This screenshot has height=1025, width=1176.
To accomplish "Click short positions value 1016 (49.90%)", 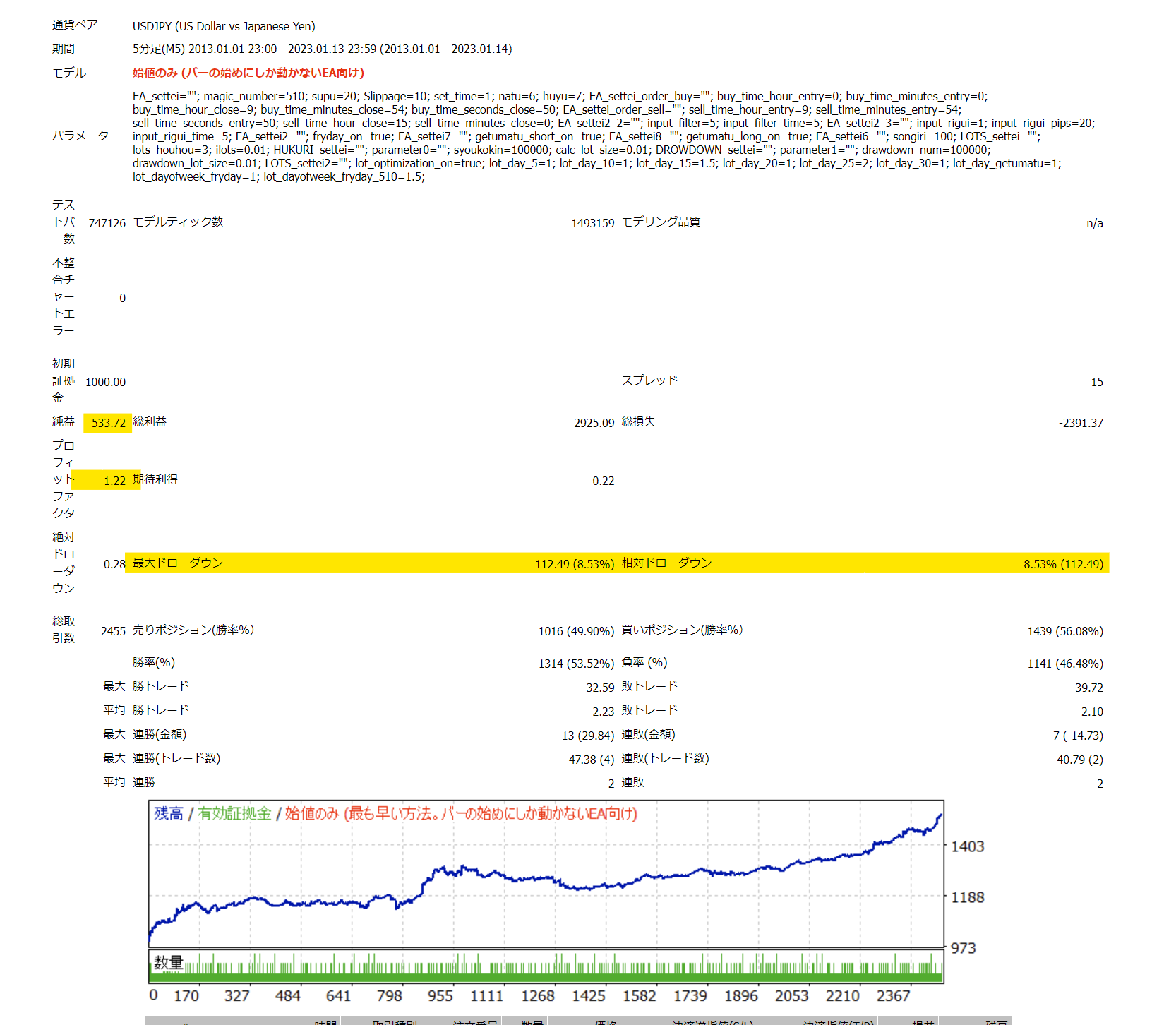I will (576, 631).
